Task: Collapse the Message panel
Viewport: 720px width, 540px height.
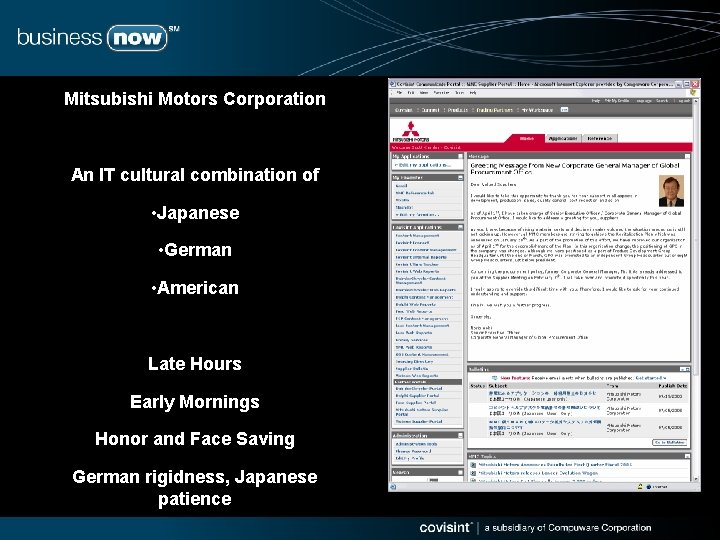Action: [687, 156]
